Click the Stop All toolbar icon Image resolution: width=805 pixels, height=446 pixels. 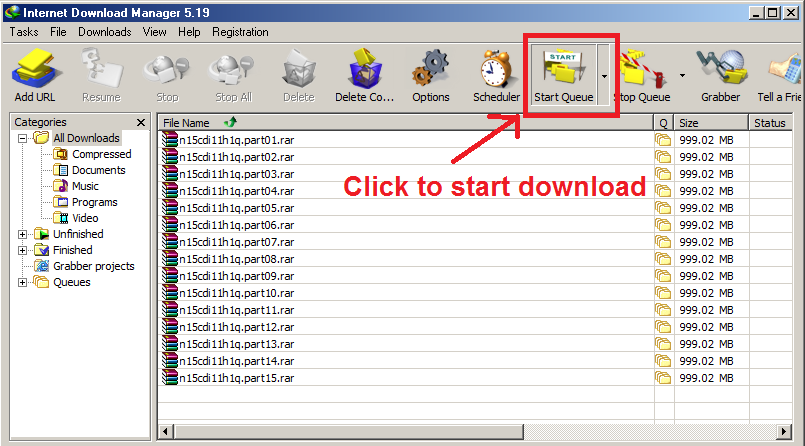[x=233, y=68]
